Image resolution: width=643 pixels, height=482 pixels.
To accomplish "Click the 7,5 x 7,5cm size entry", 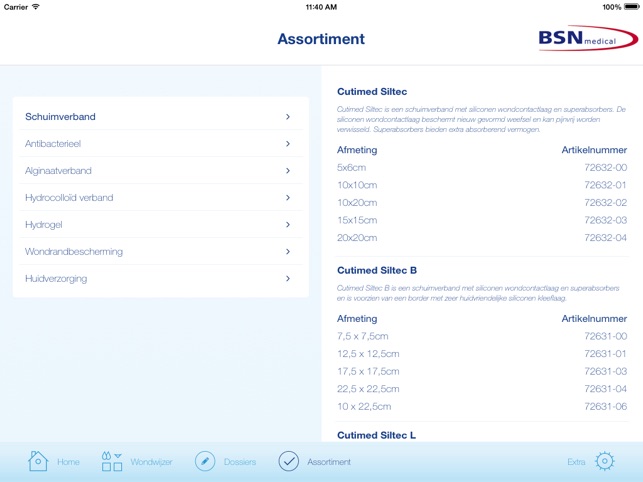I will click(363, 336).
